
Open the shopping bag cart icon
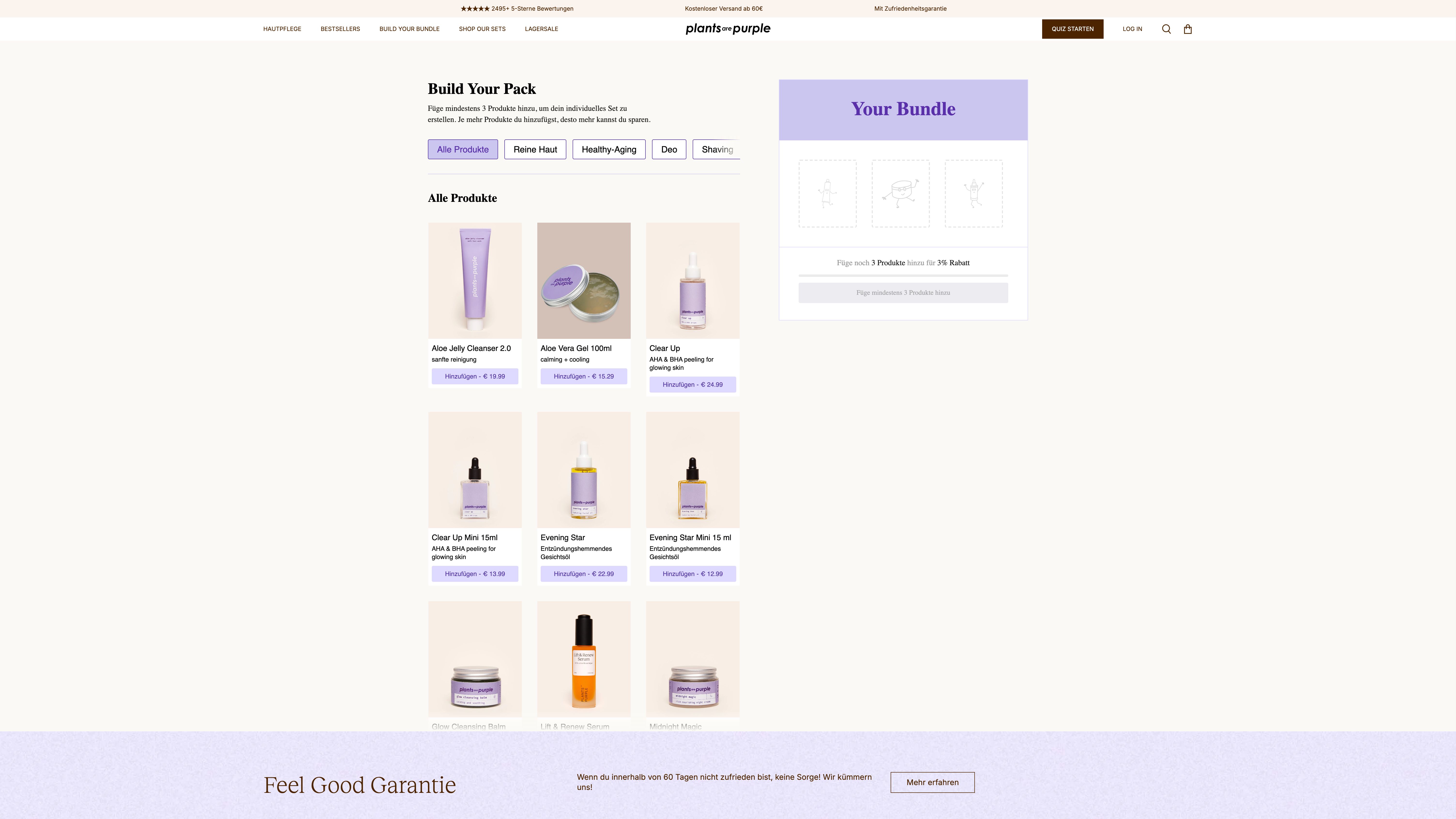(x=1188, y=29)
